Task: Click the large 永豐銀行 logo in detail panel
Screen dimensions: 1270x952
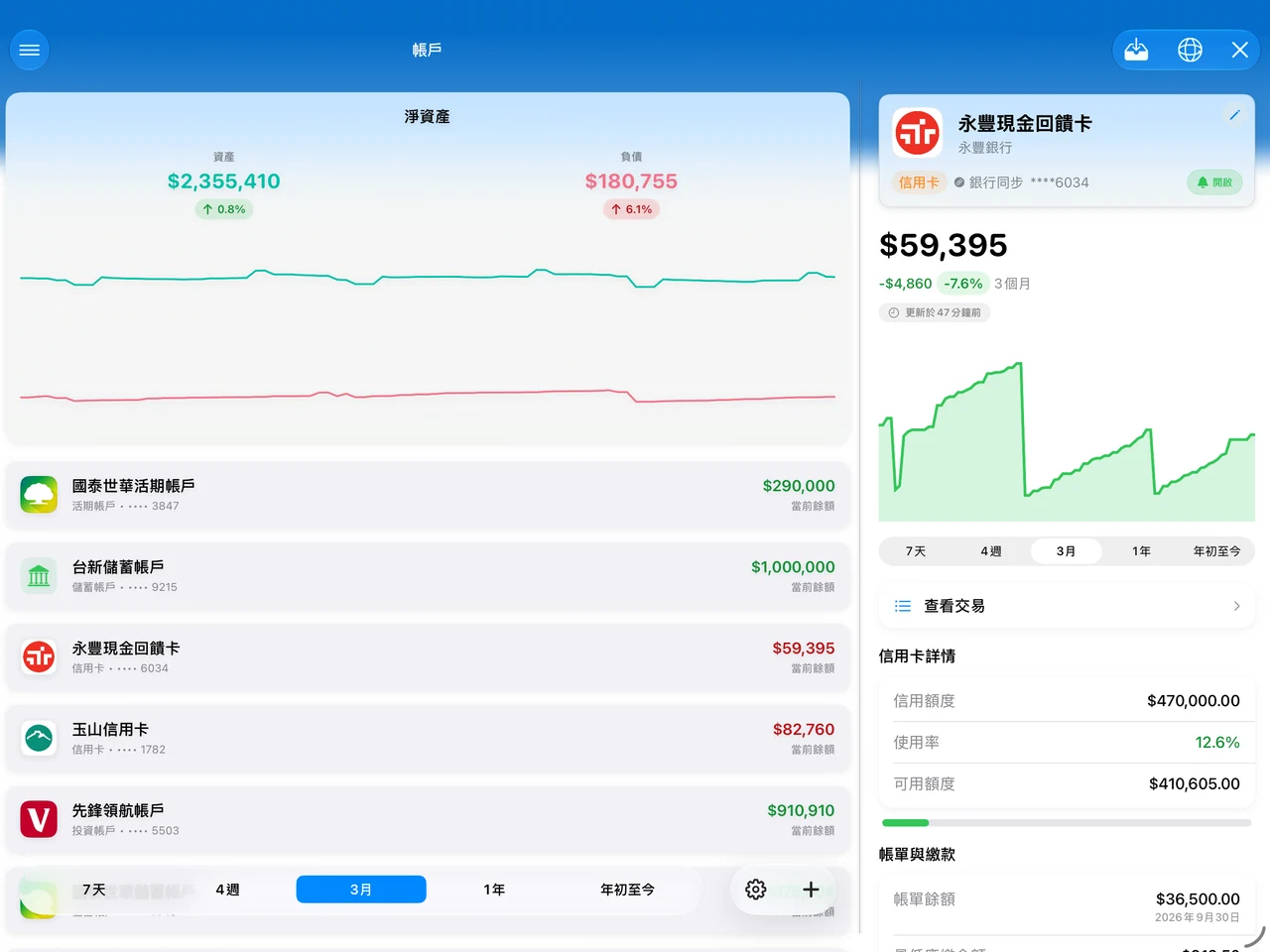Action: pyautogui.click(x=918, y=133)
